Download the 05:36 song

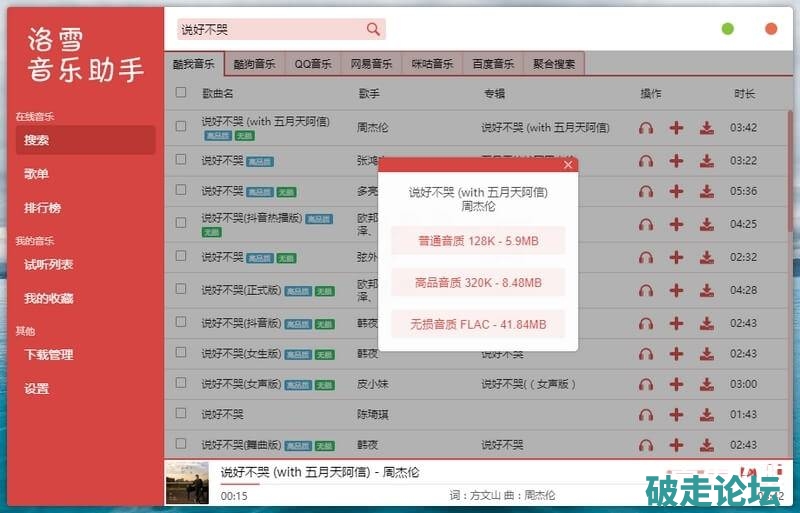(x=707, y=192)
